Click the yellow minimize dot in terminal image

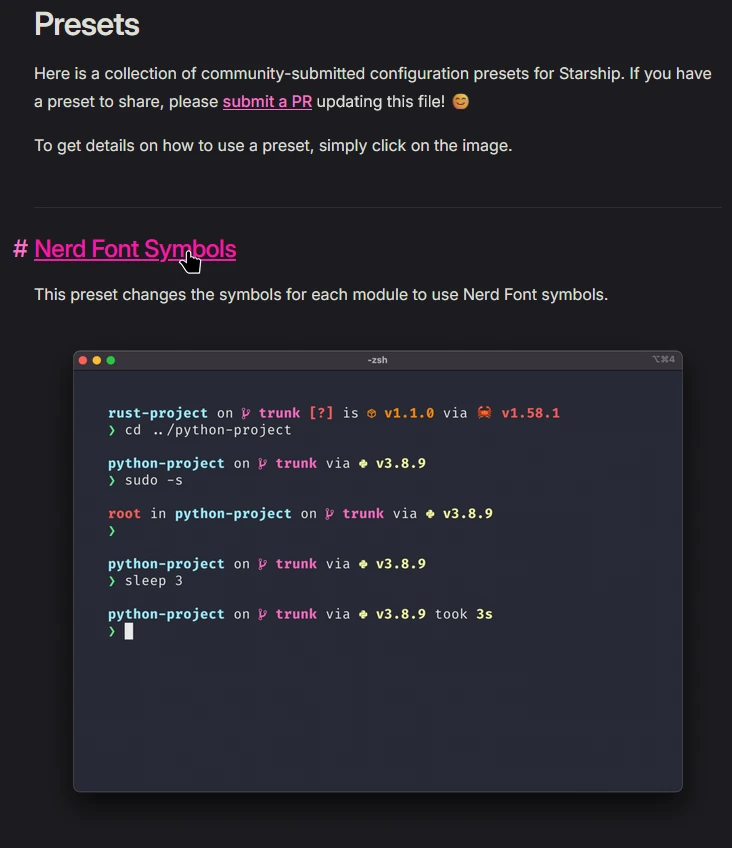[x=97, y=360]
